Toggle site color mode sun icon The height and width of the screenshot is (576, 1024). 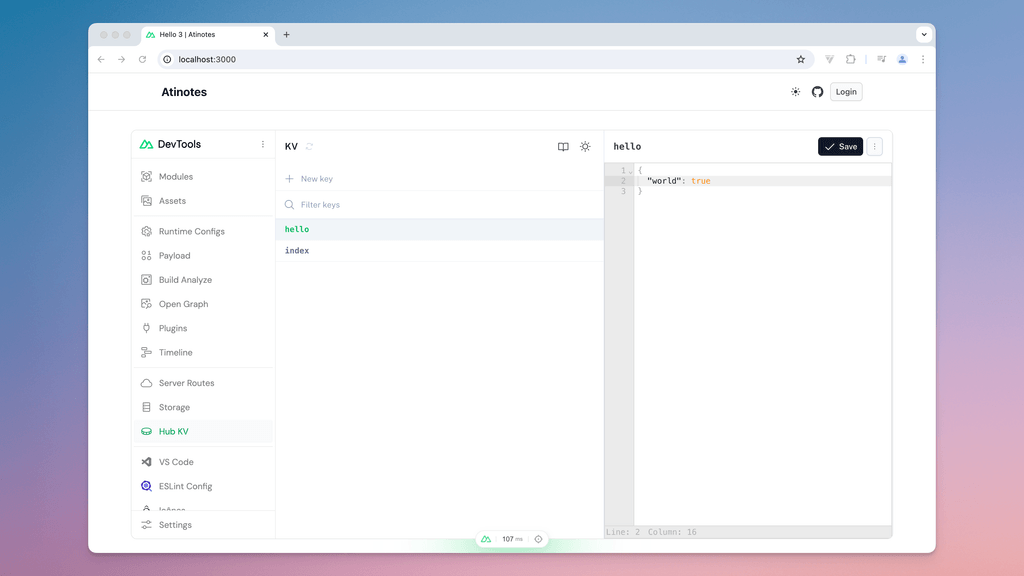click(795, 92)
